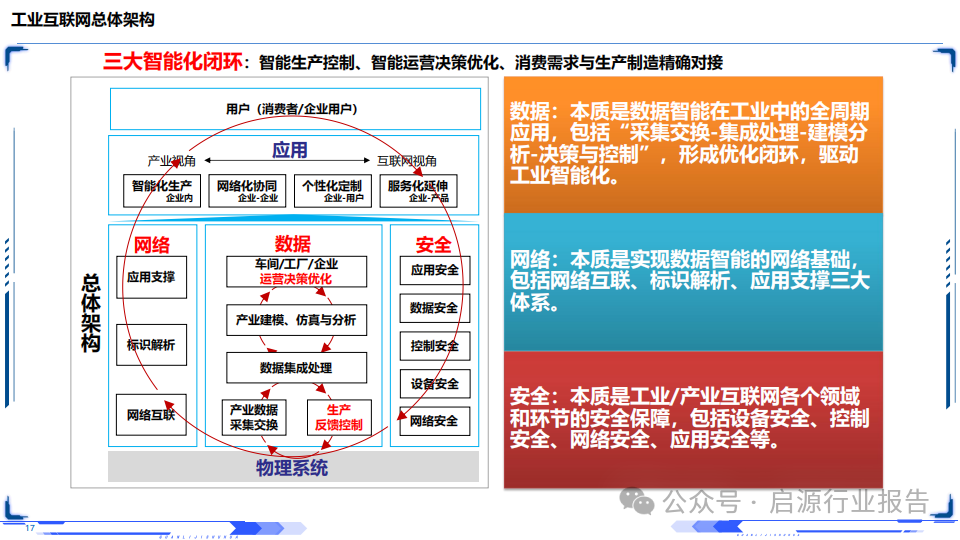
Task: Click the 产业建模、仿真与分析 box
Action: tap(296, 320)
